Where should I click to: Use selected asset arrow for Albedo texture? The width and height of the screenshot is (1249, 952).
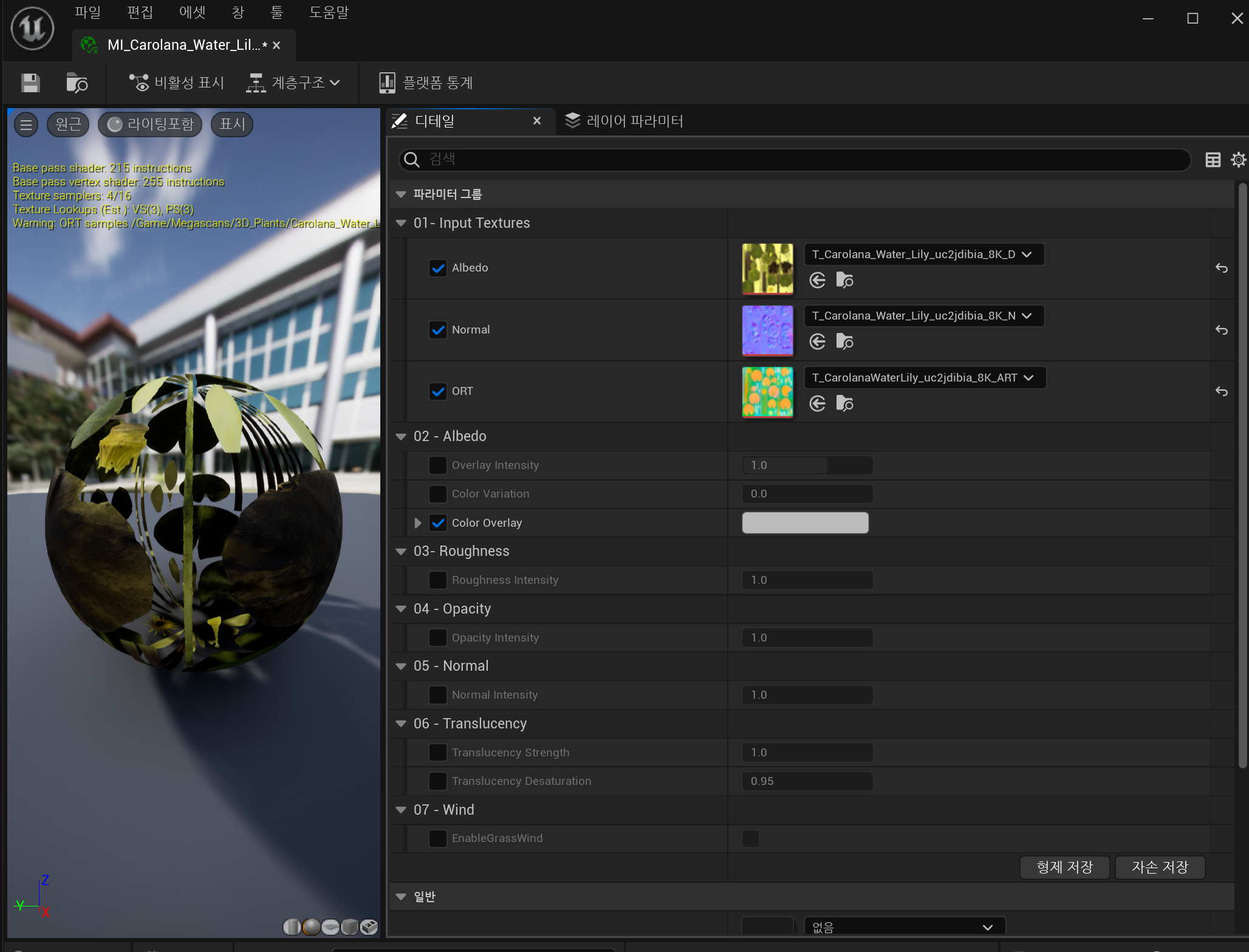(818, 280)
